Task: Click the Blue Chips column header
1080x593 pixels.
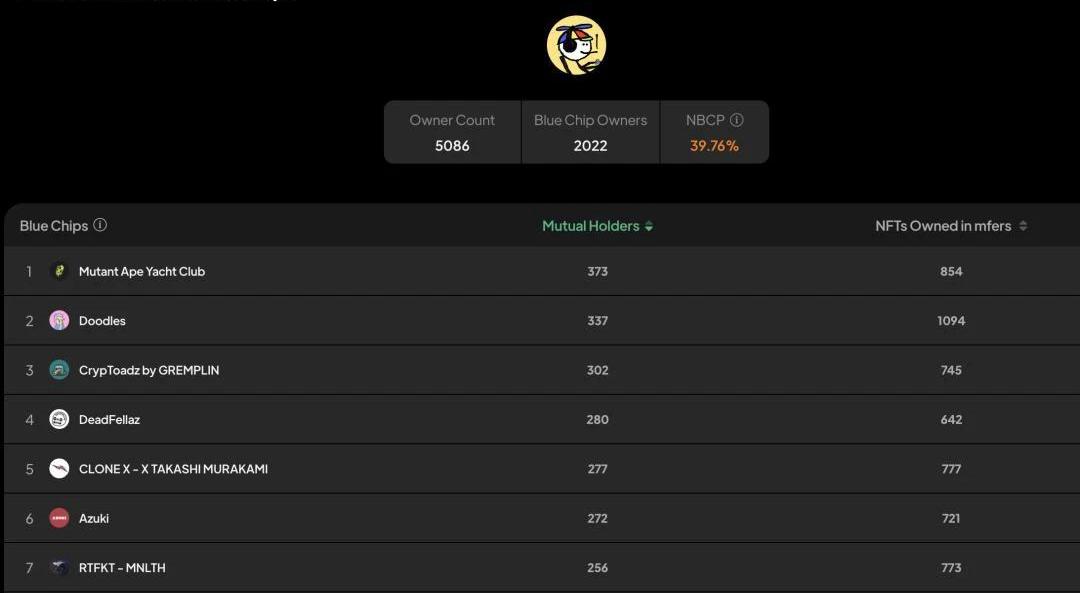Action: 54,226
